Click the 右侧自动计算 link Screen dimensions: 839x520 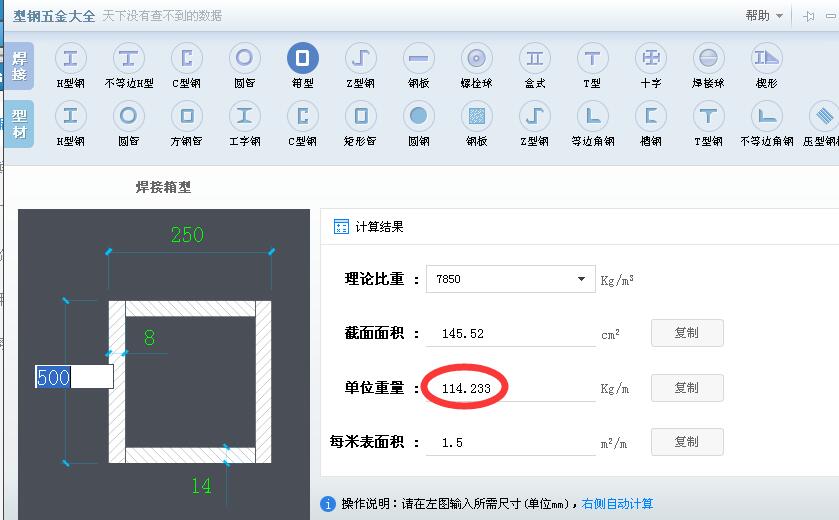(x=617, y=504)
